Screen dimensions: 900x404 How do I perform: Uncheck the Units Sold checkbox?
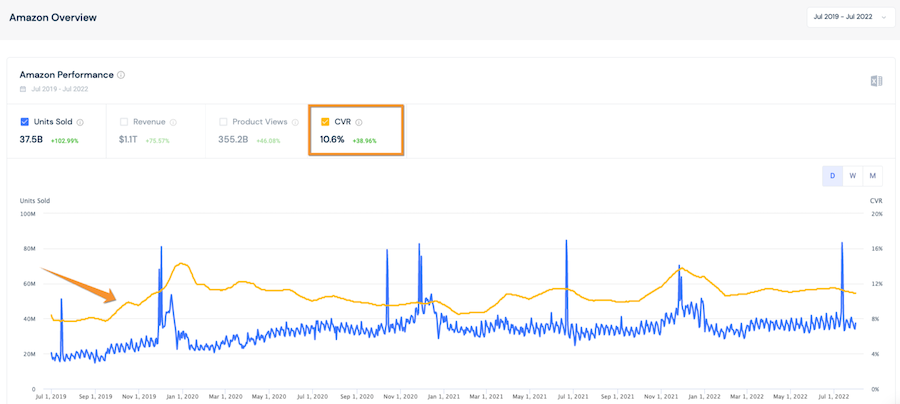click(x=24, y=122)
